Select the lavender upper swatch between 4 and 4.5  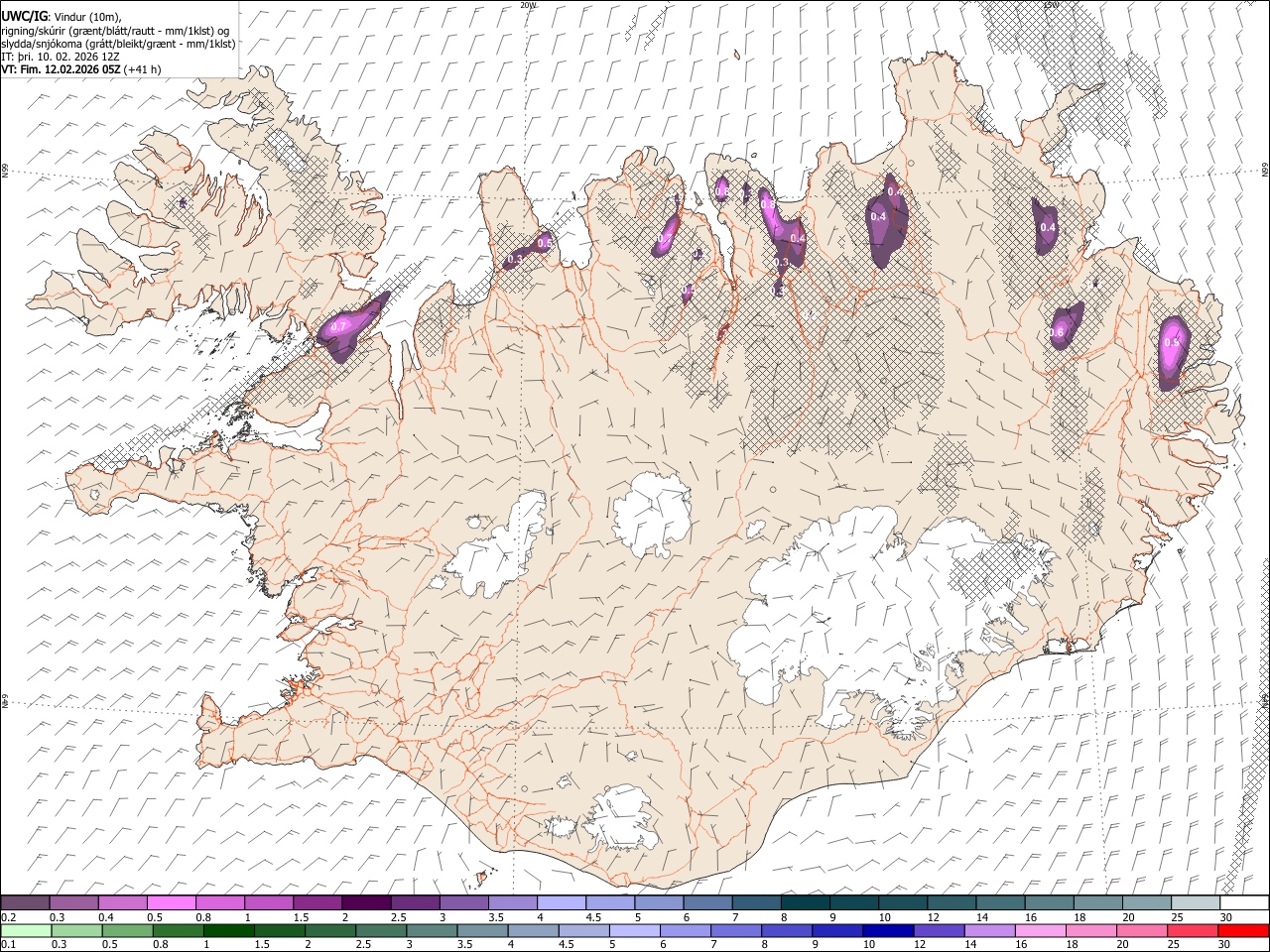pyautogui.click(x=561, y=903)
